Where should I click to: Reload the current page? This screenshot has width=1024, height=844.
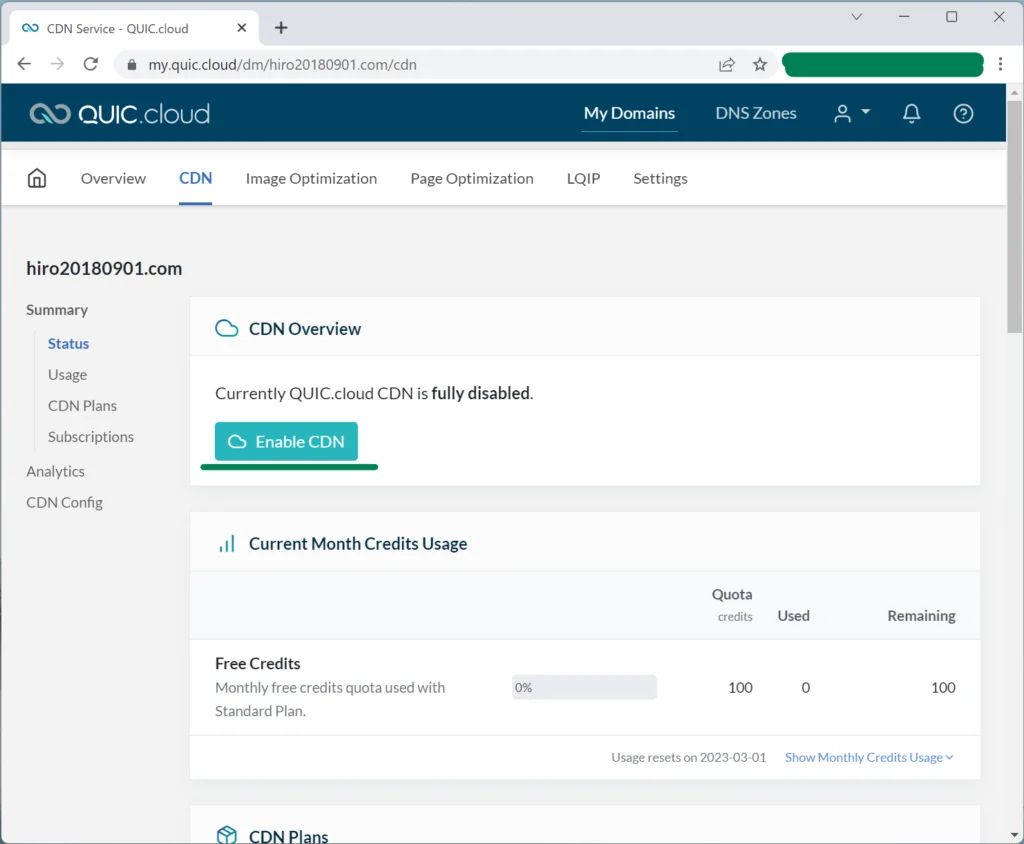click(x=91, y=64)
